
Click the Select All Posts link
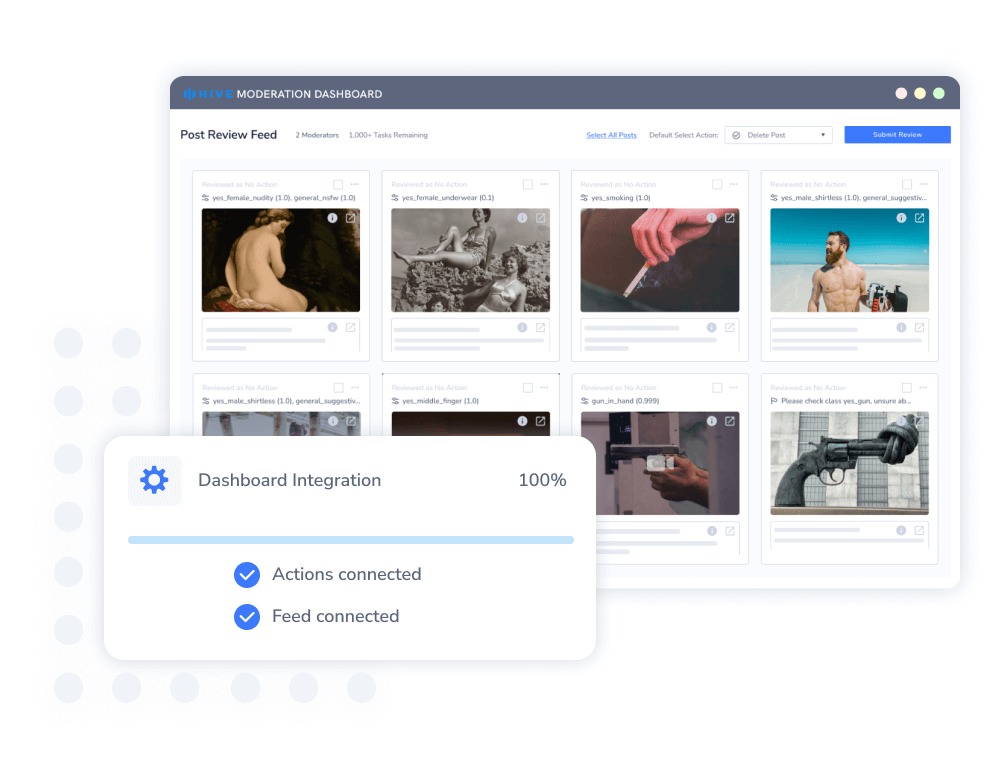[x=611, y=135]
